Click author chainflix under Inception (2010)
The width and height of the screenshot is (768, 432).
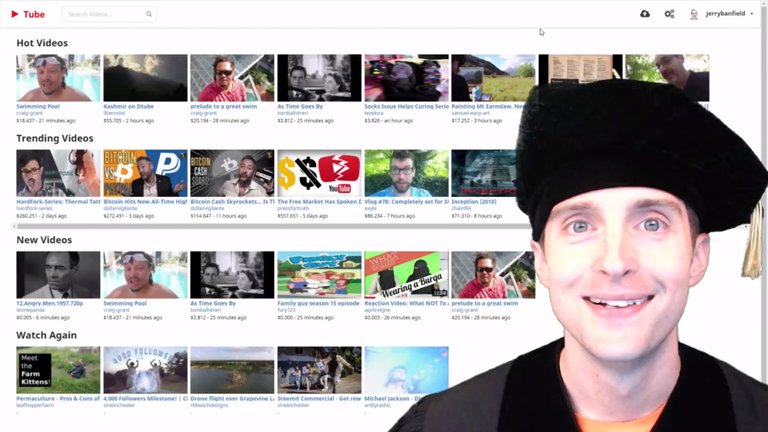click(x=461, y=209)
